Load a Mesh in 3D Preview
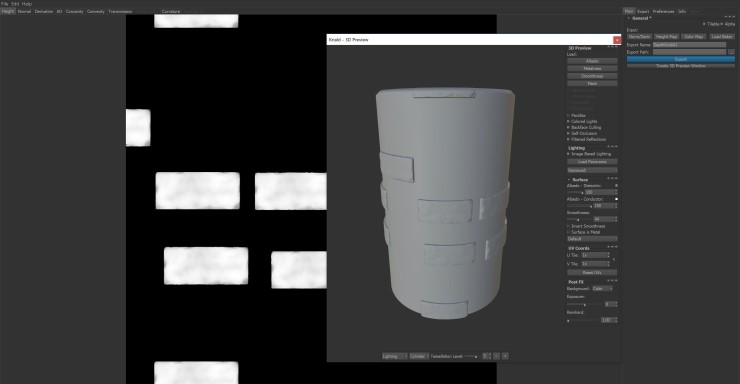Viewport: 740px width, 384px height. (x=592, y=84)
